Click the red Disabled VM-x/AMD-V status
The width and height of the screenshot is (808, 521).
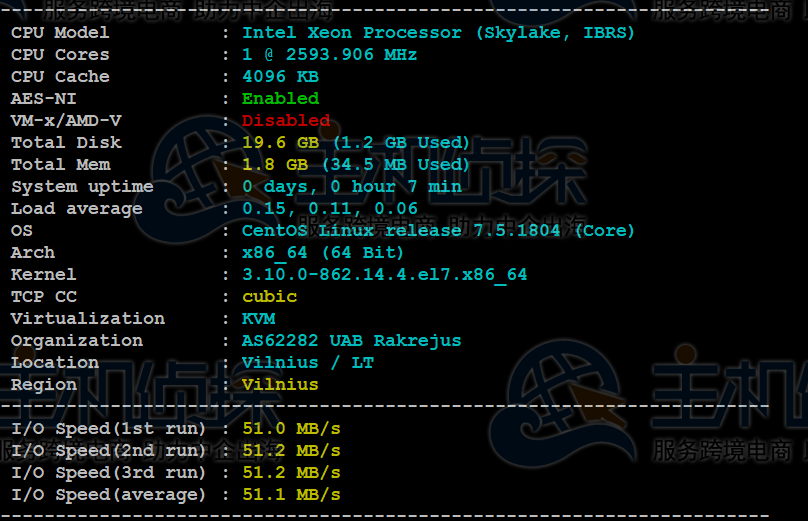pyautogui.click(x=286, y=121)
